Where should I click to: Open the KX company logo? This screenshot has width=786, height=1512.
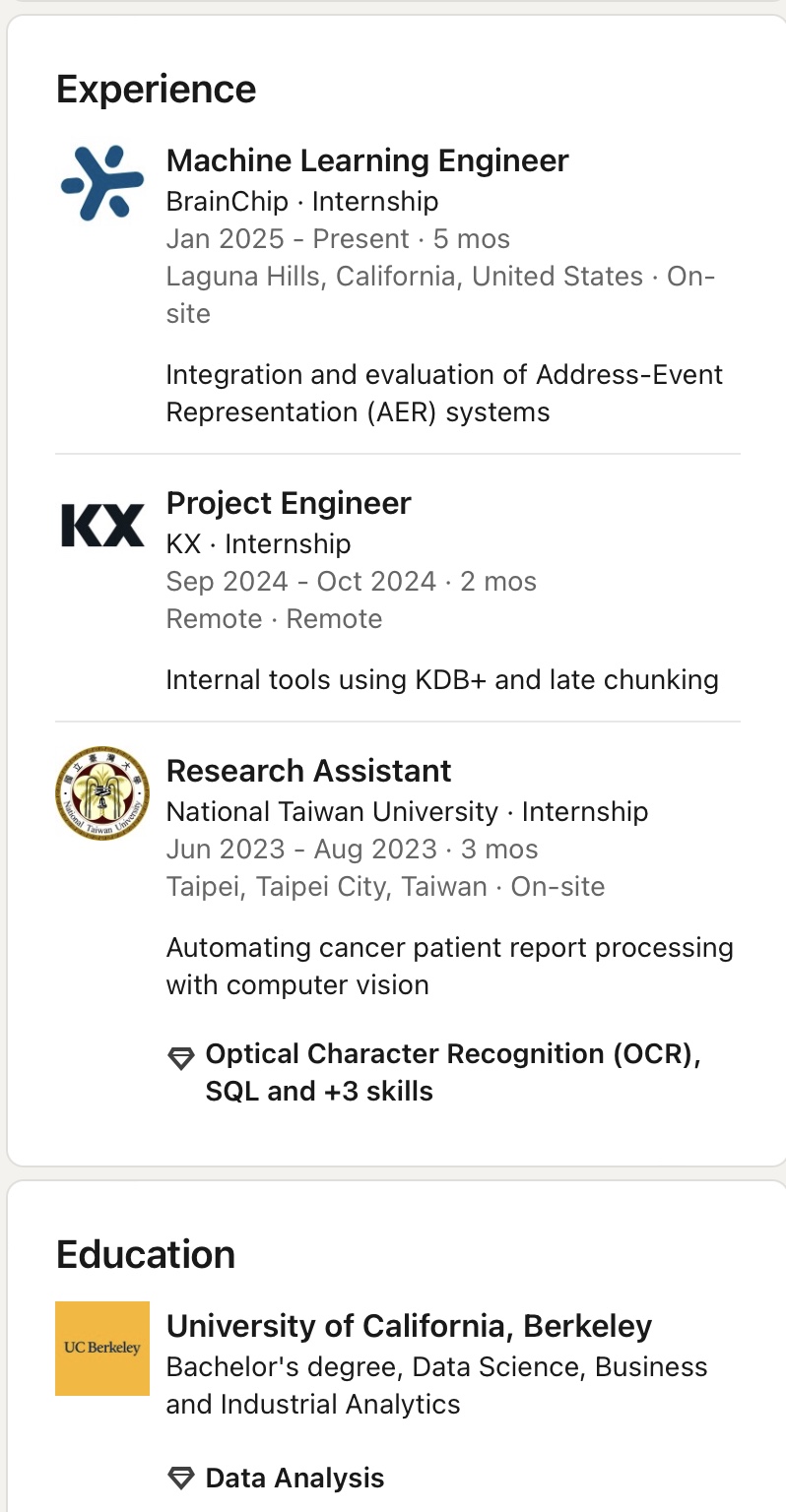102,525
